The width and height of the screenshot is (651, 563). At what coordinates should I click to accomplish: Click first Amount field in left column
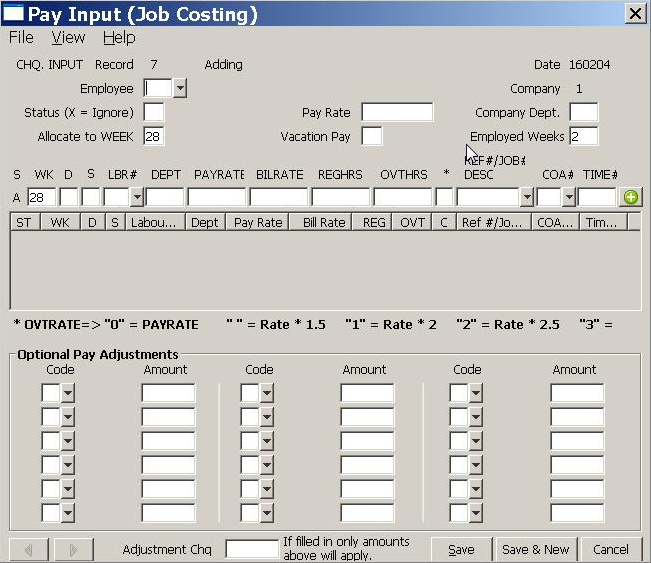pyautogui.click(x=168, y=393)
